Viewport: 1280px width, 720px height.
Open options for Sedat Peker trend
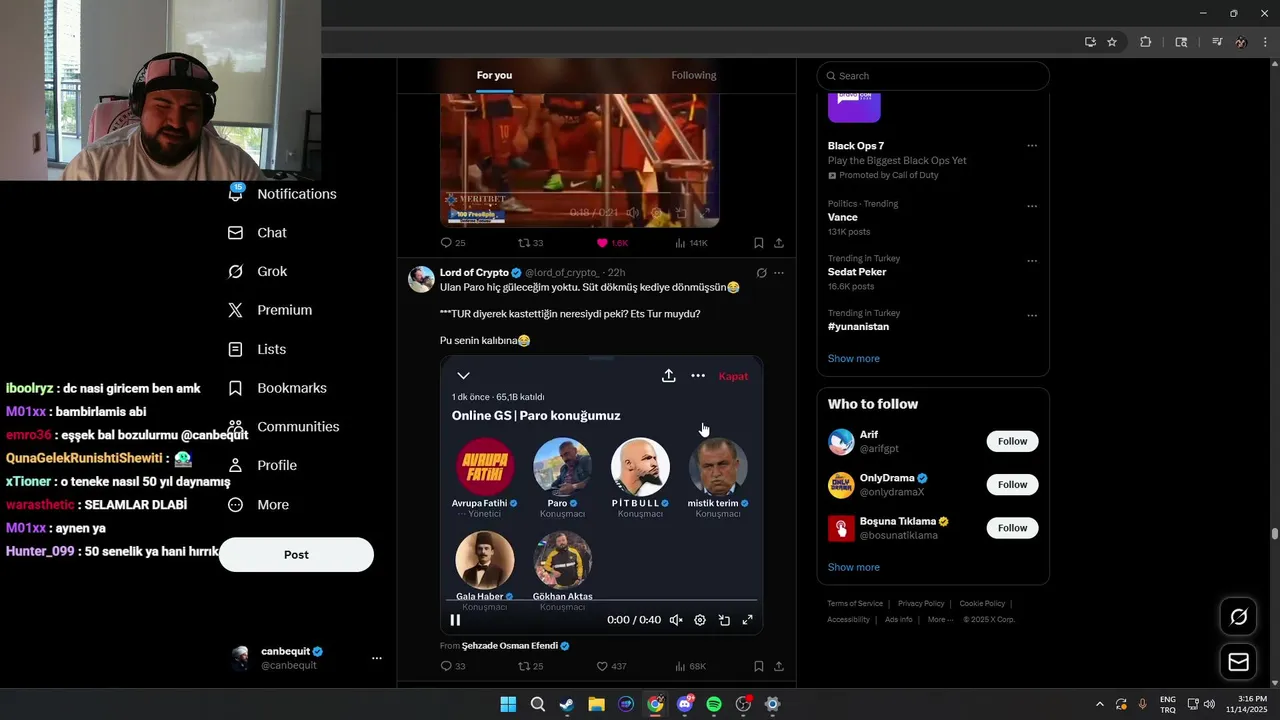point(1032,261)
